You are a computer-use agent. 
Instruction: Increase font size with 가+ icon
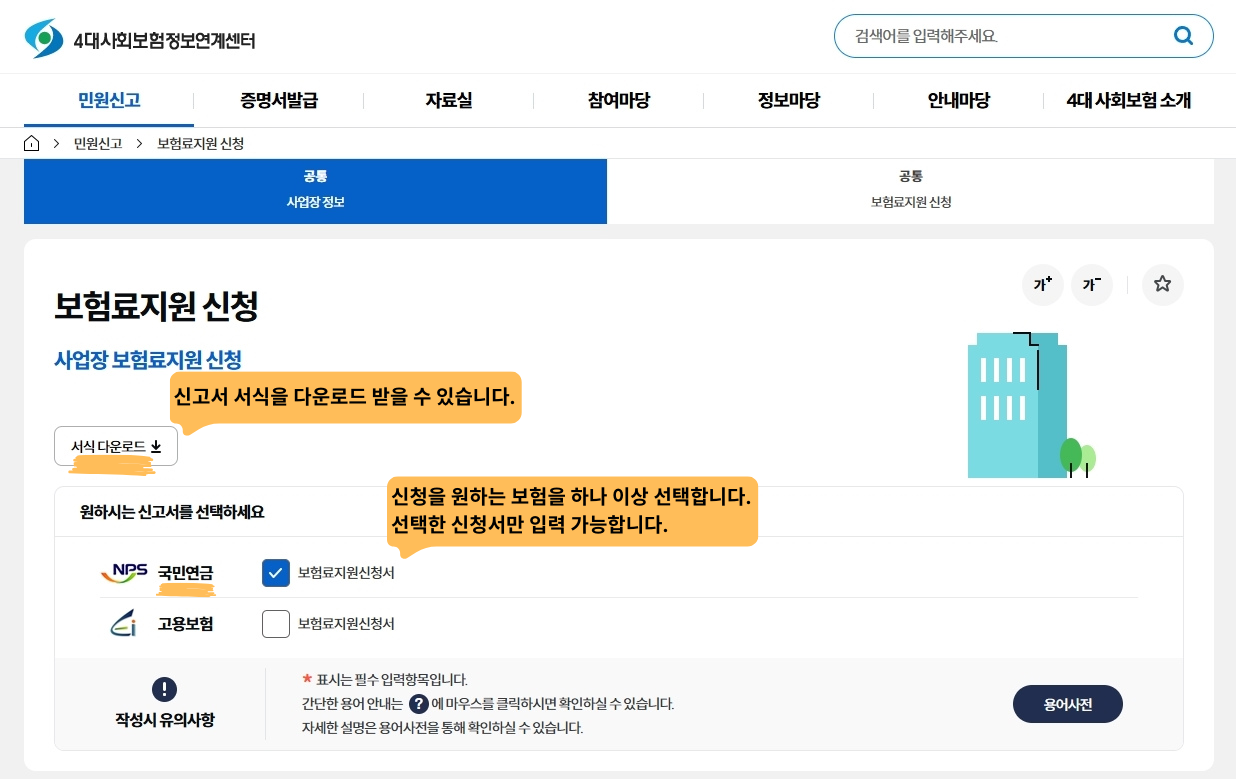pyautogui.click(x=1043, y=285)
